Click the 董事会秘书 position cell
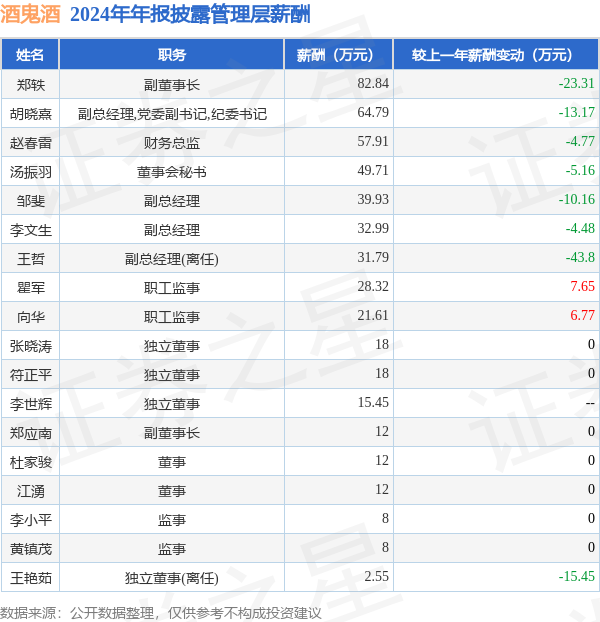This screenshot has height=622, width=600. pyautogui.click(x=172, y=172)
